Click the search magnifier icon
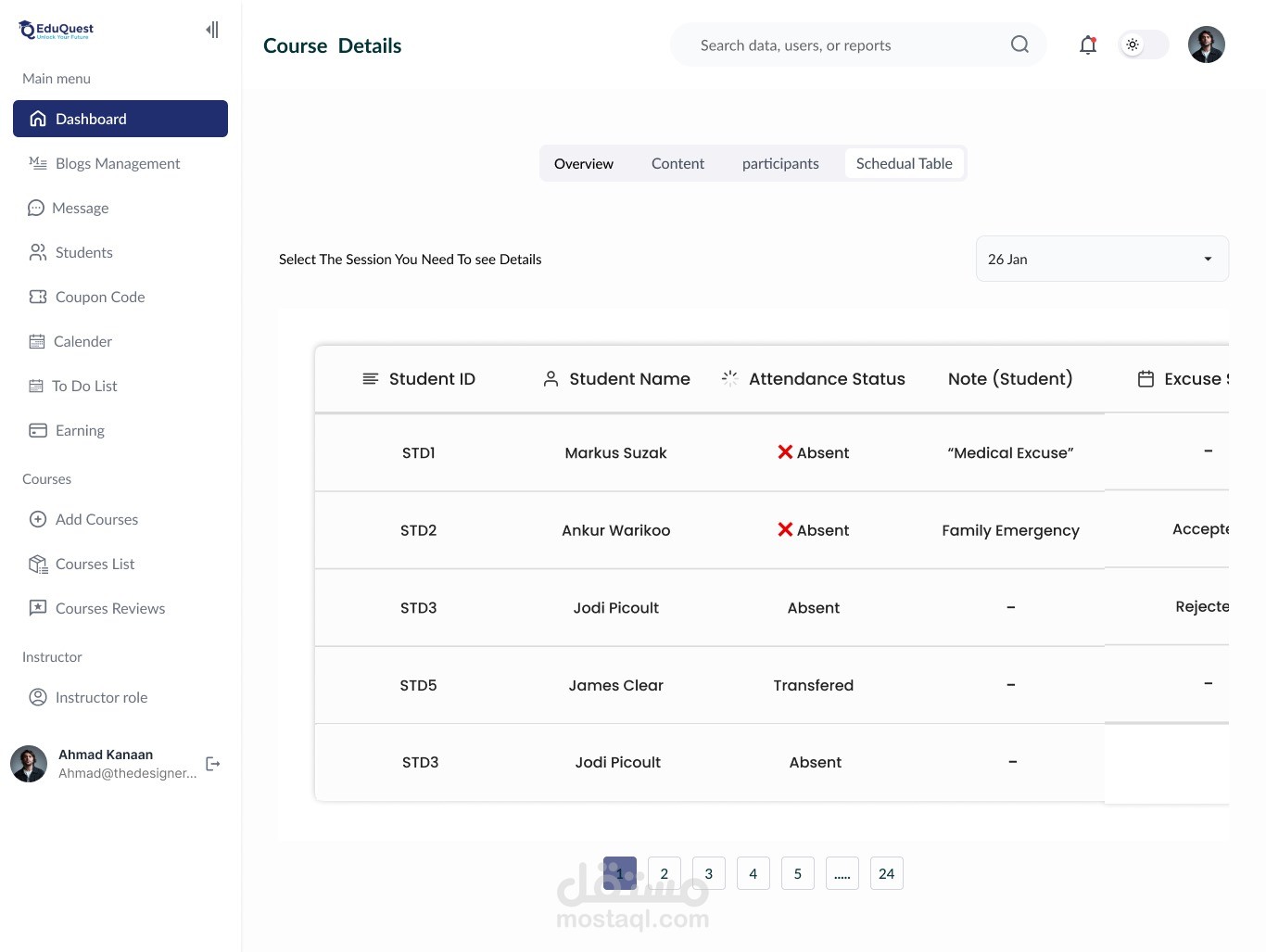Screen dimensions: 1266x952 click(x=1019, y=44)
